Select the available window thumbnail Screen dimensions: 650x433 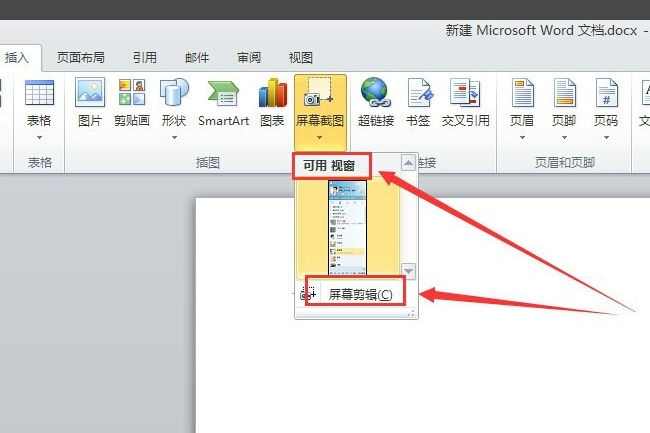pyautogui.click(x=347, y=227)
